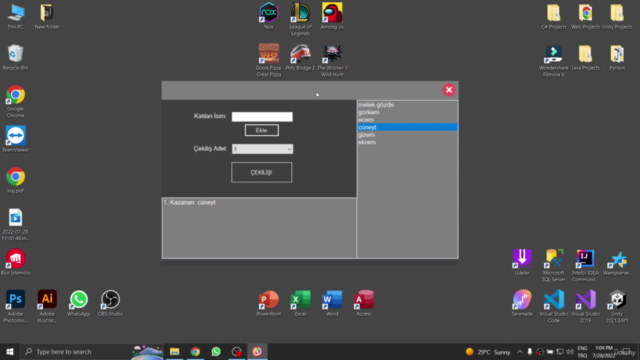The height and width of the screenshot is (360, 640).
Task: Open Python folder on desktop
Action: pyautogui.click(x=617, y=58)
